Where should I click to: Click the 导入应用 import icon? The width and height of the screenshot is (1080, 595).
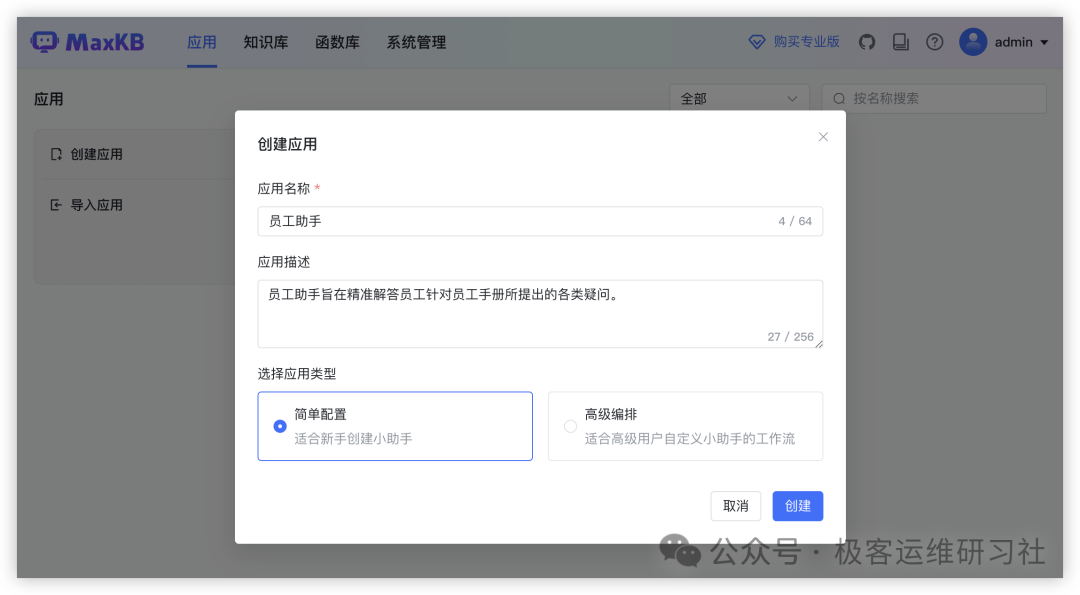pos(56,205)
